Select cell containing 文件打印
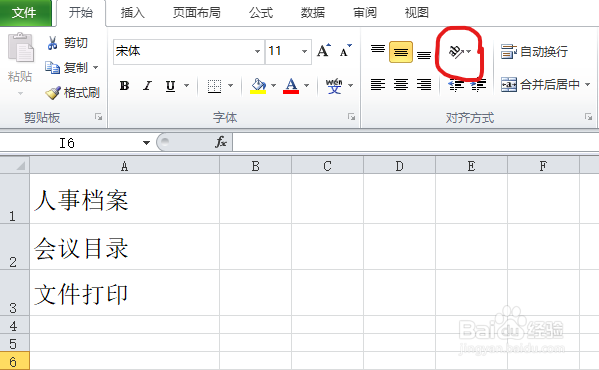 [125, 293]
